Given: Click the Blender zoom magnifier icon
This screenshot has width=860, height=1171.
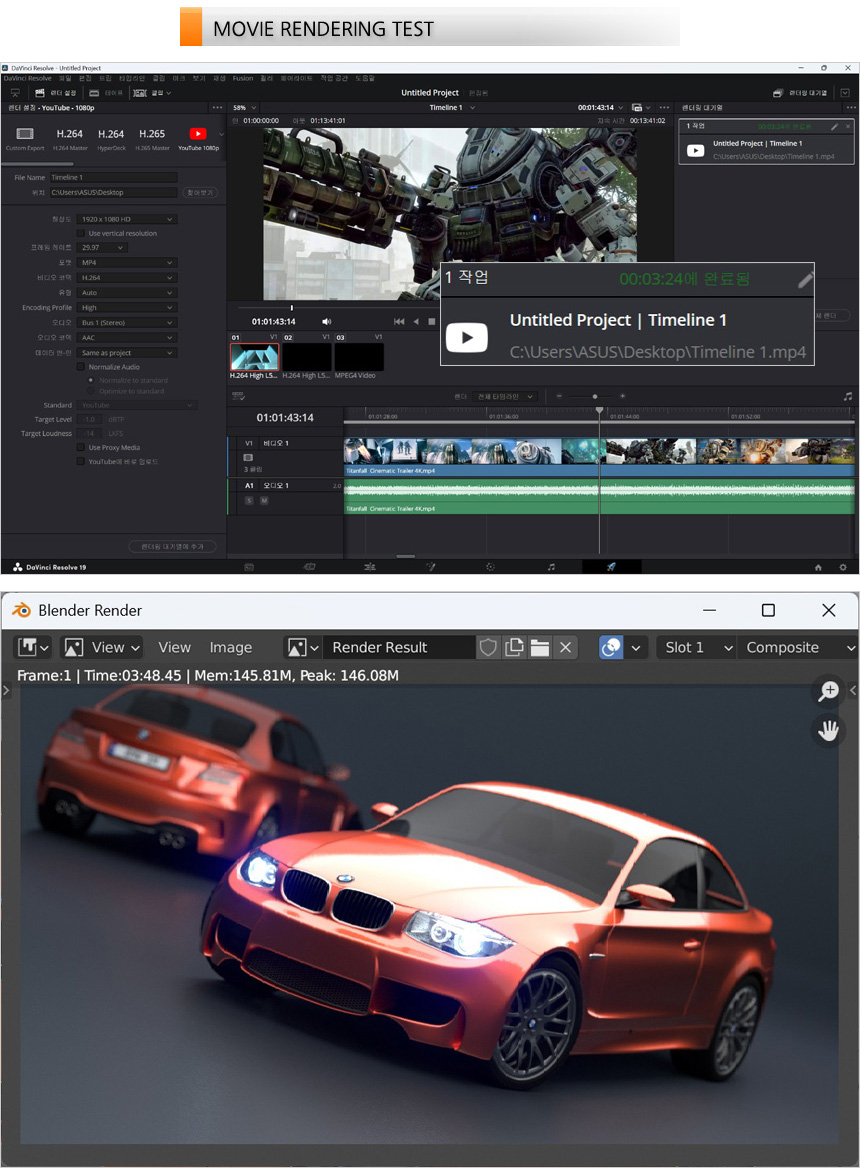Looking at the screenshot, I should (828, 690).
